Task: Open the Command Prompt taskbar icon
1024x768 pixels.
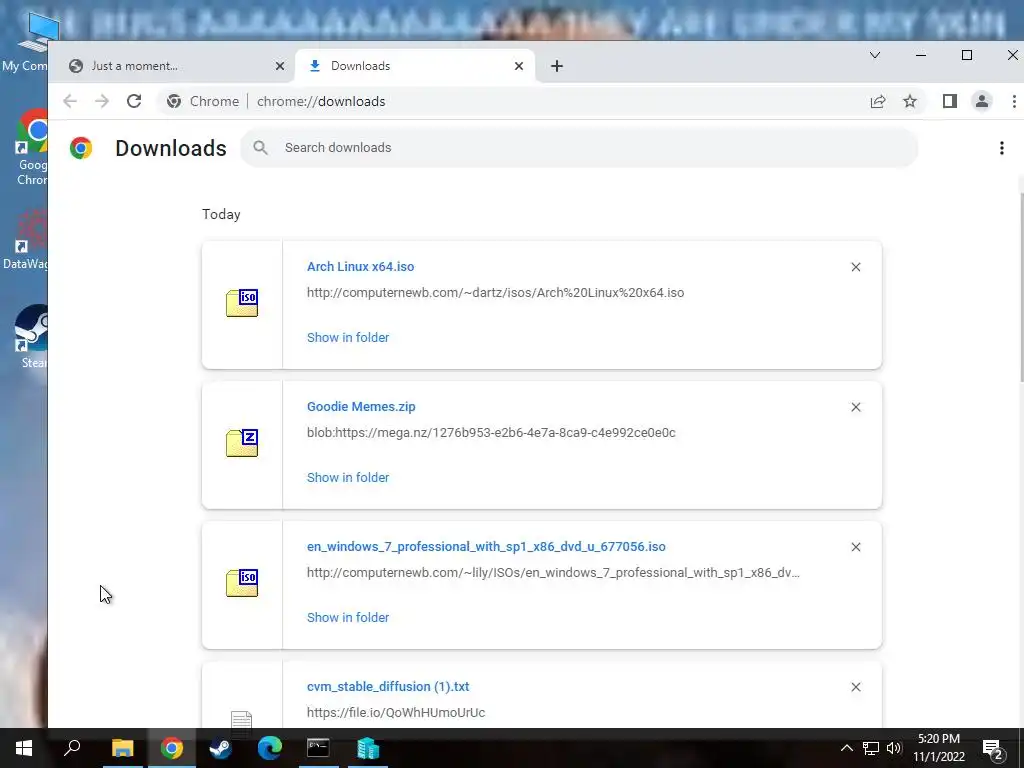Action: tap(318, 748)
